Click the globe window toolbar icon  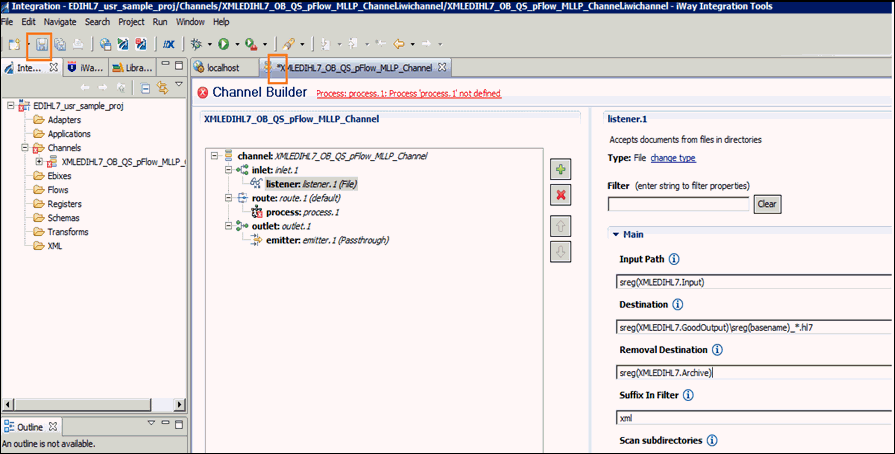(x=105, y=44)
